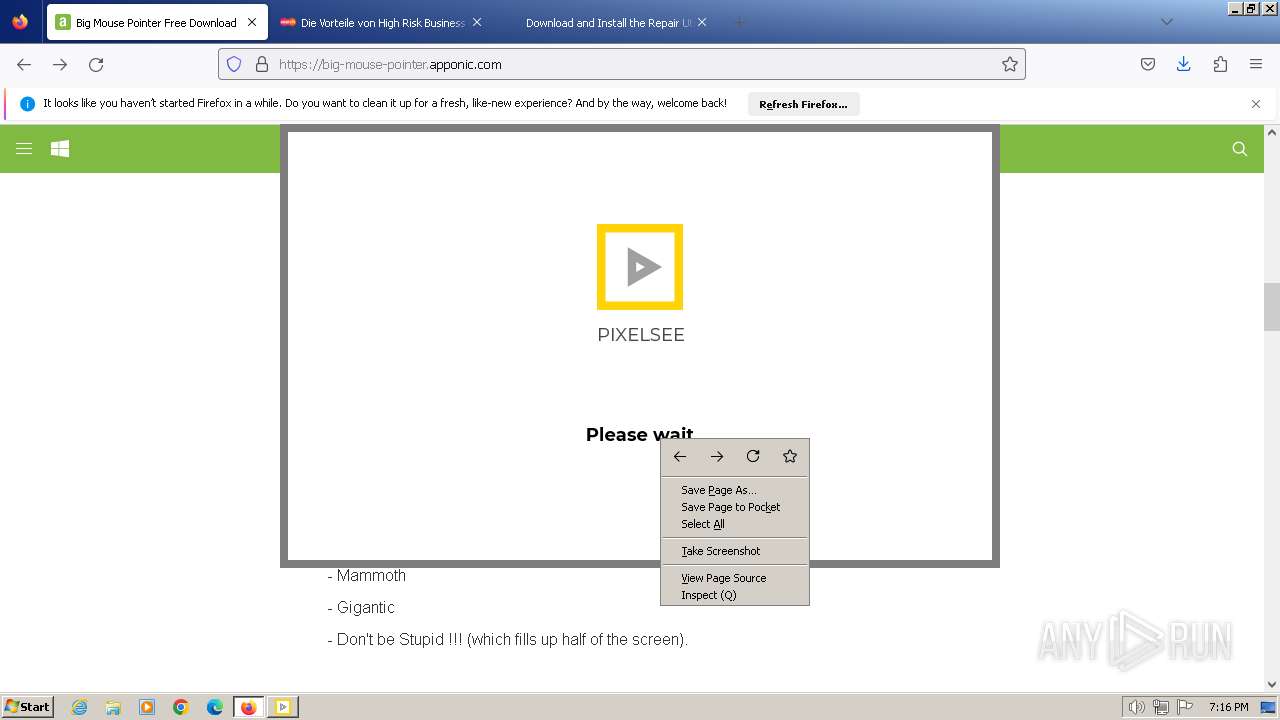Viewport: 1280px width, 720px height.
Task: Click the '- Mammoth' text line
Action: pos(366,575)
